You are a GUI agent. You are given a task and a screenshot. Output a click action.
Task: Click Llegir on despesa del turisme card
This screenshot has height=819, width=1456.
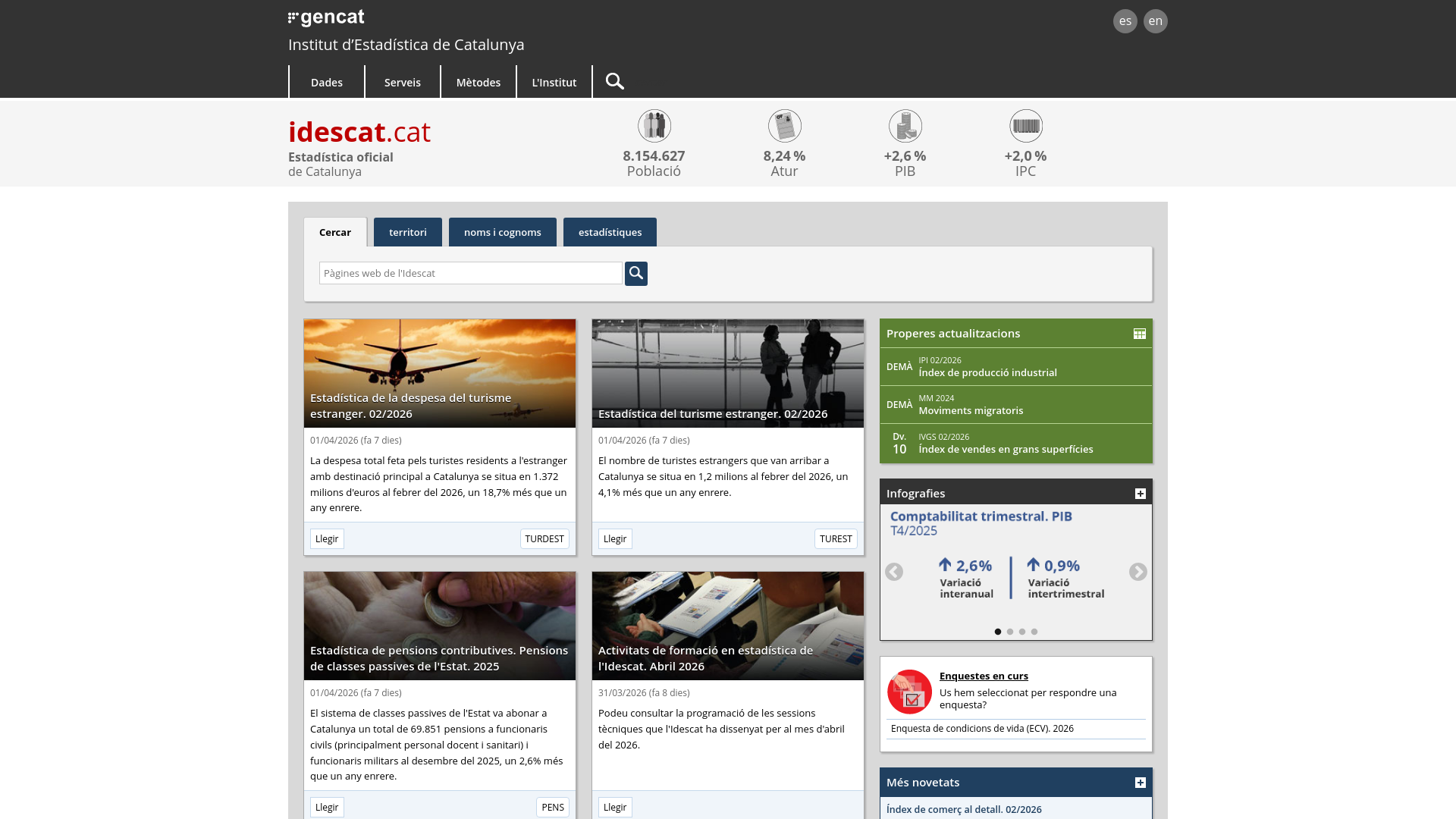327,538
